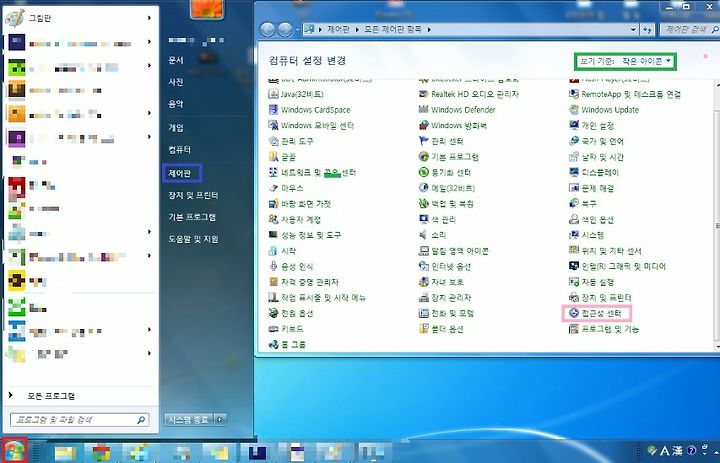Click Control Panel forward arrow button
Viewport: 720px width, 463px height.
pyautogui.click(x=285, y=30)
